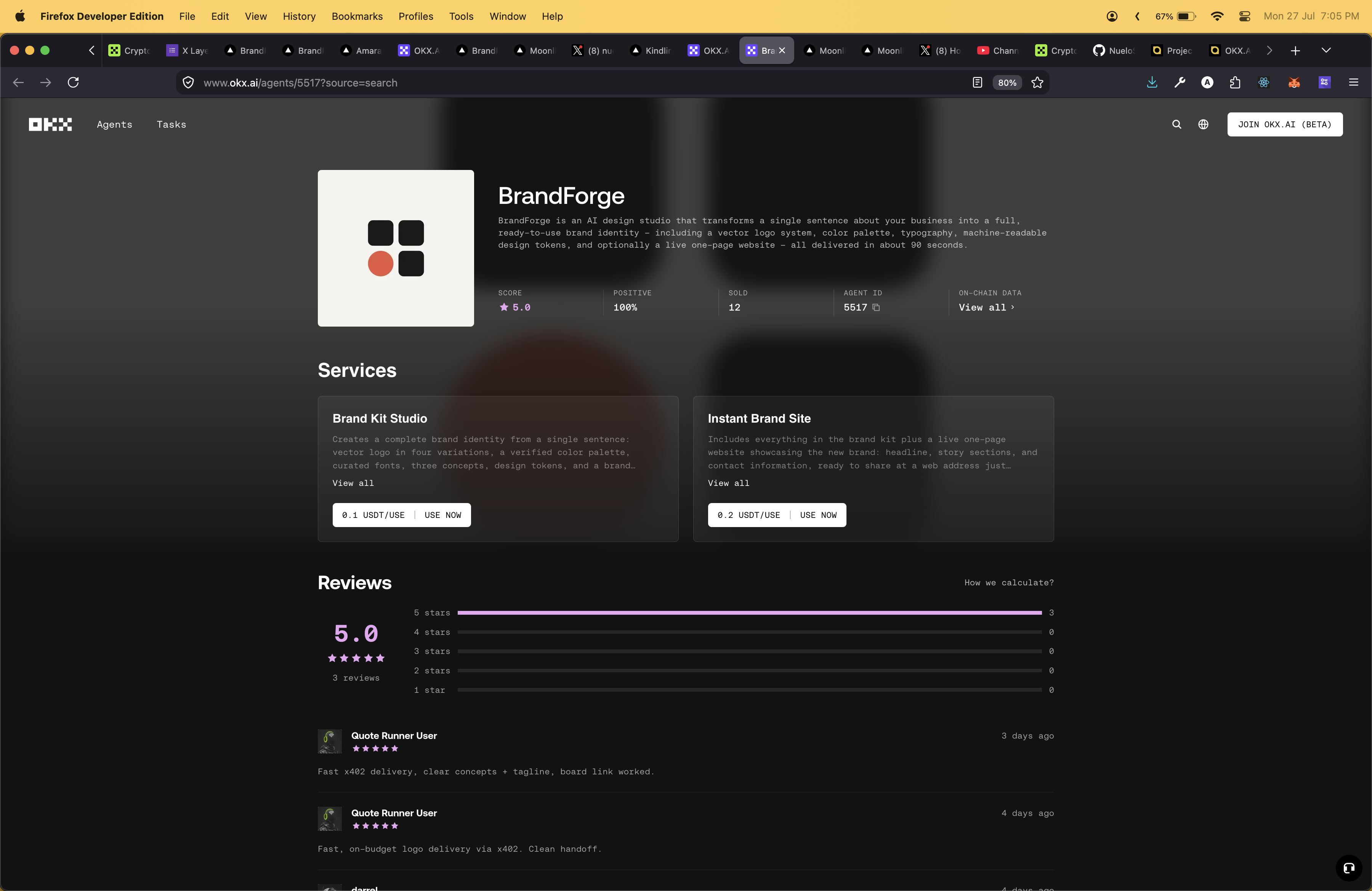Open the support headset chat icon
Image resolution: width=1372 pixels, height=891 pixels.
click(x=1349, y=868)
